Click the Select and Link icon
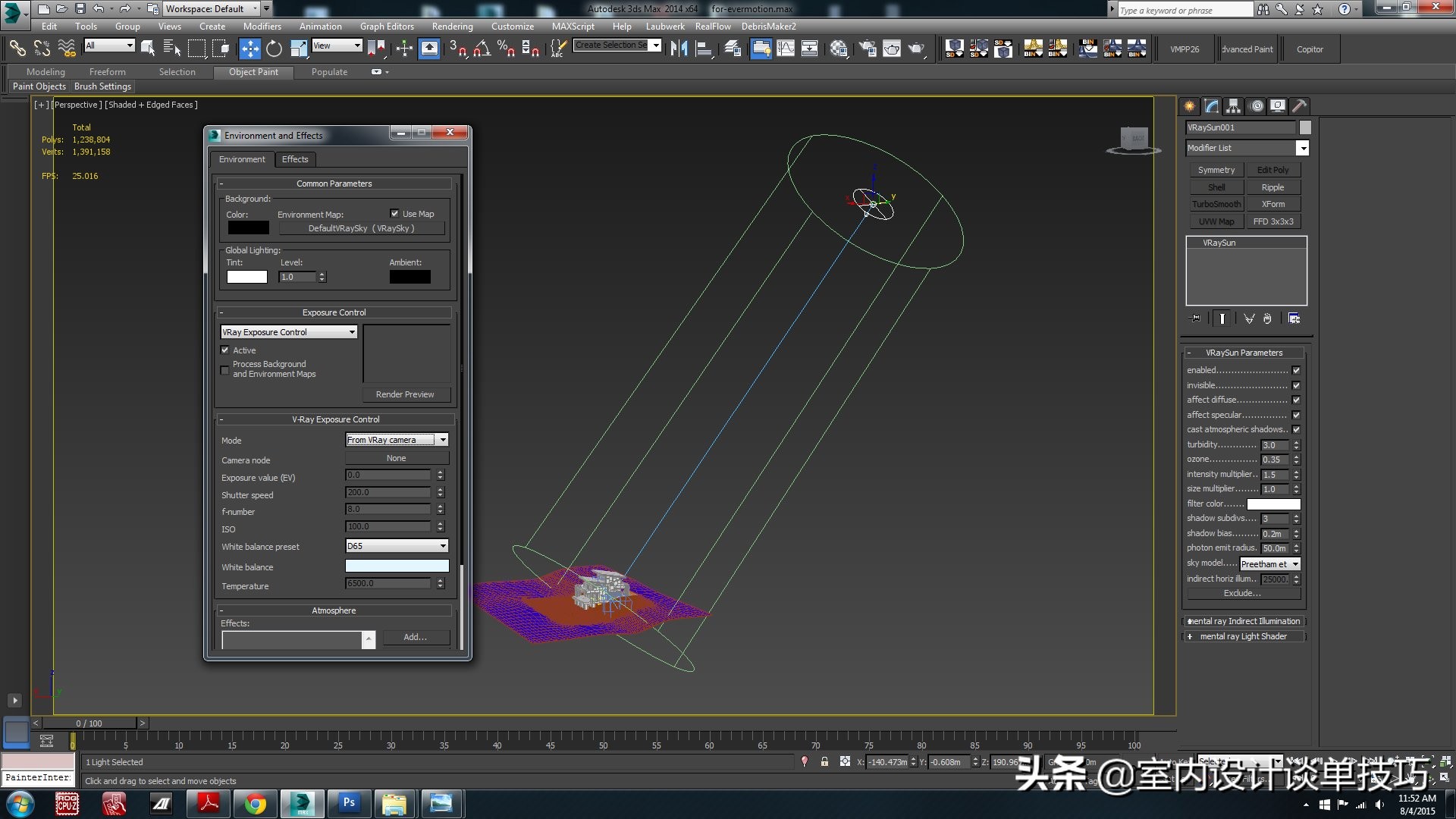The width and height of the screenshot is (1456, 819). (17, 49)
